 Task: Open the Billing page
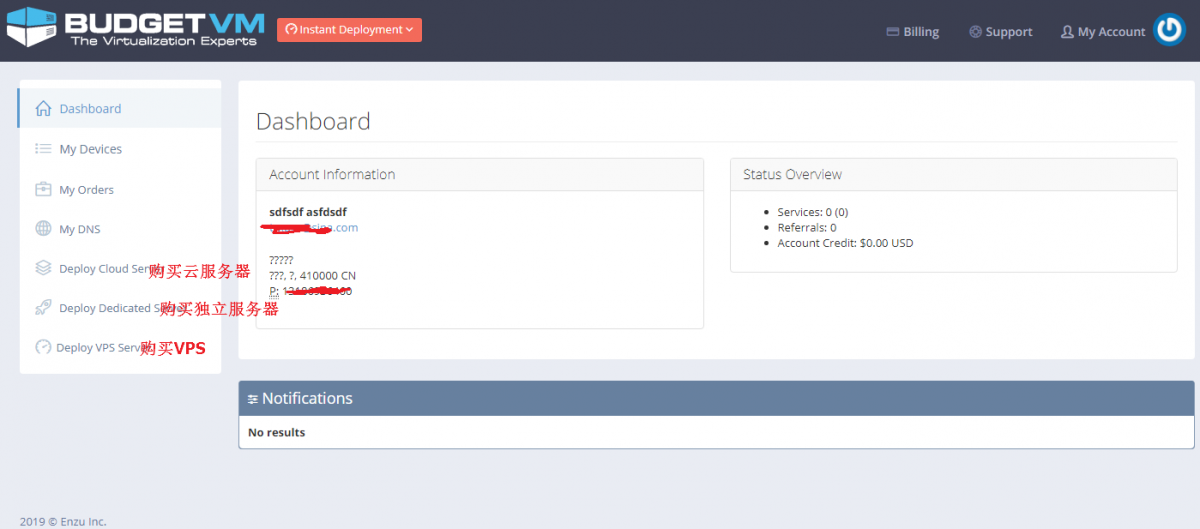912,32
